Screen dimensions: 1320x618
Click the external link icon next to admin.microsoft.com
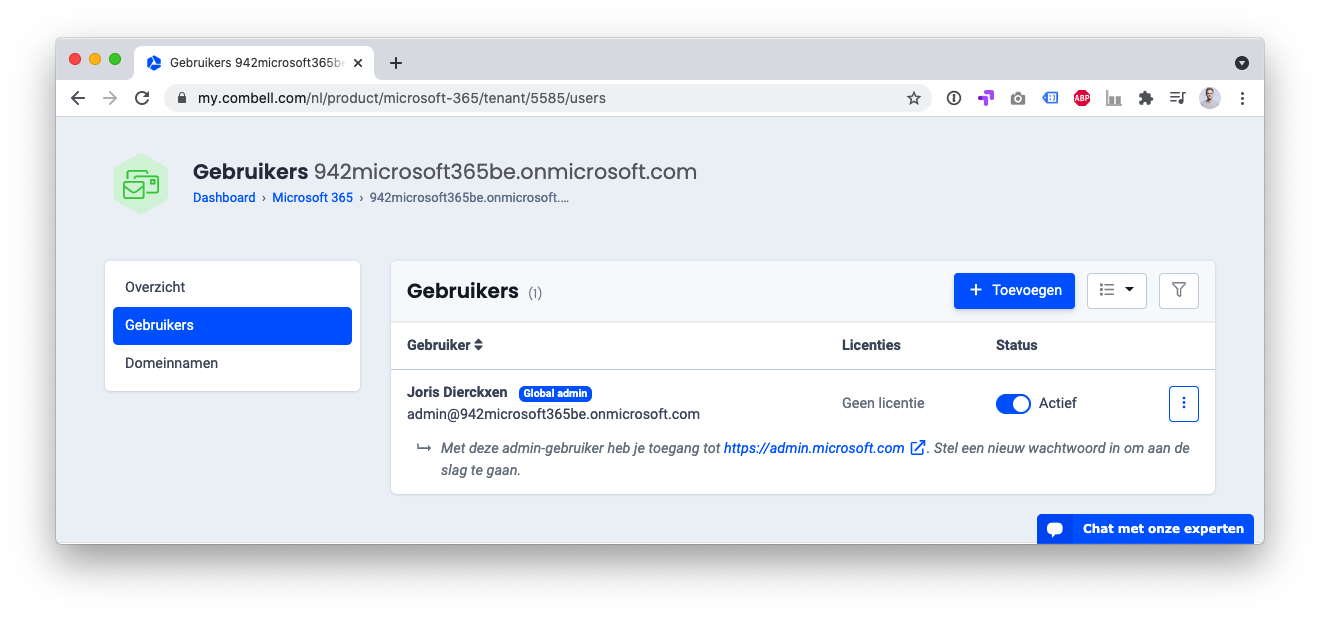click(917, 448)
